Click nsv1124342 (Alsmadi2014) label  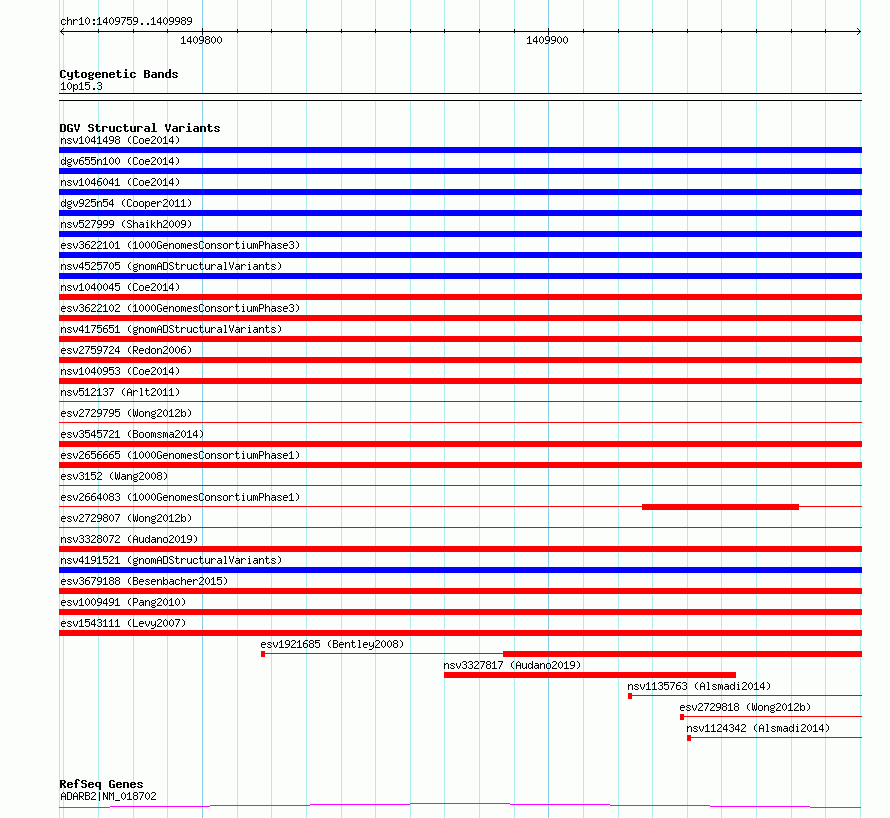(x=758, y=728)
